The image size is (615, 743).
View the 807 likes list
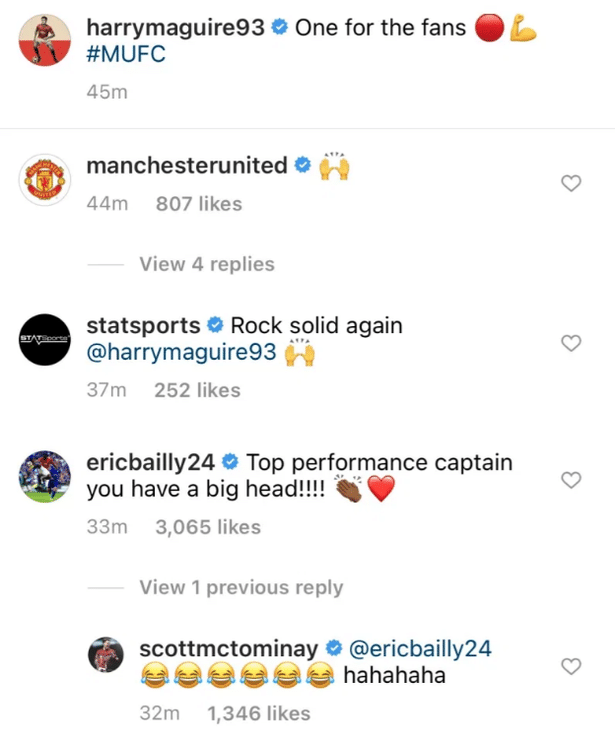click(x=199, y=204)
